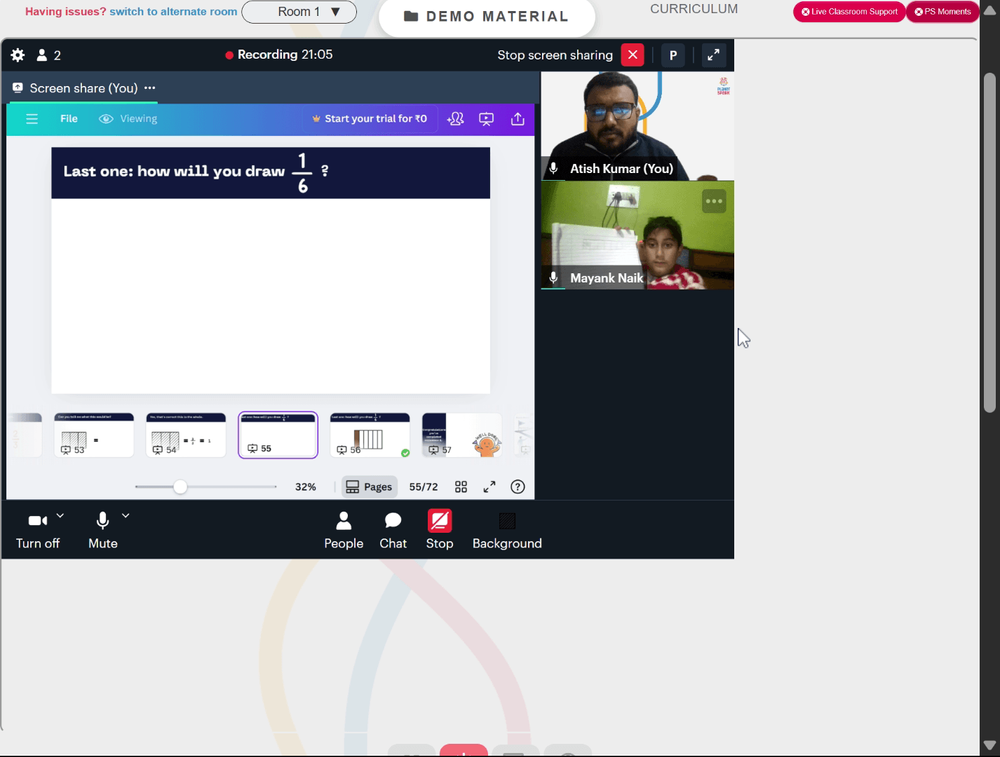Open the Background options

click(x=507, y=530)
